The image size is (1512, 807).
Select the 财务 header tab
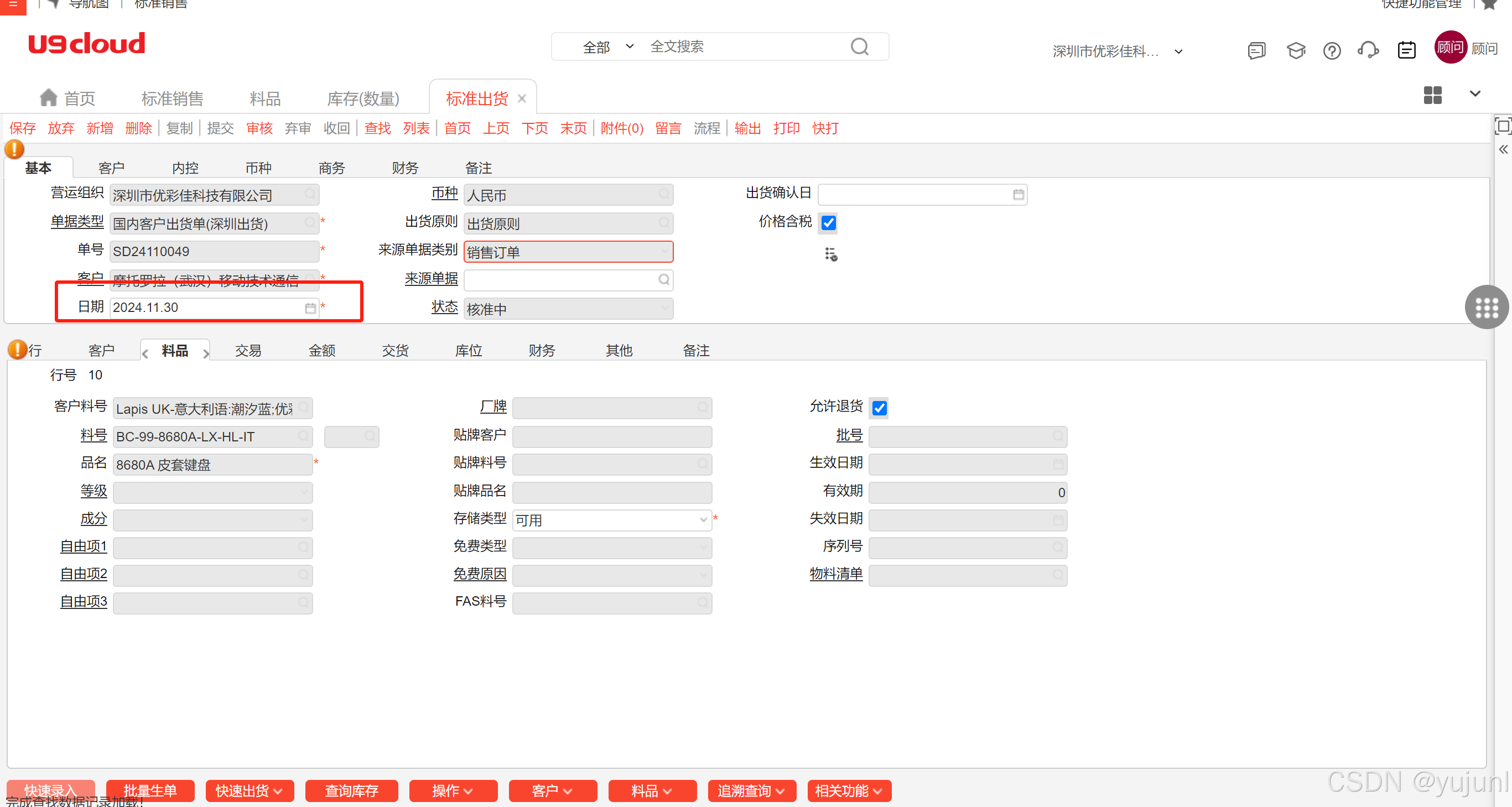tap(405, 169)
